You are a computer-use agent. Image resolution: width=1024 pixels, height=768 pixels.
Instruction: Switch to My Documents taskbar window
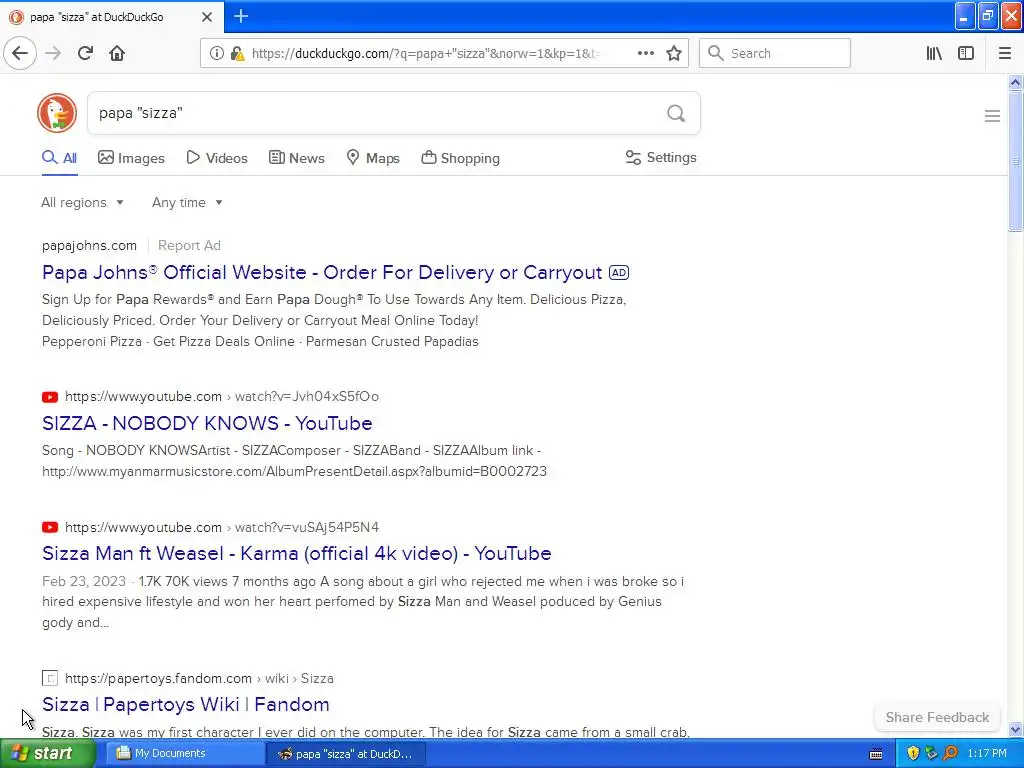pyautogui.click(x=183, y=754)
